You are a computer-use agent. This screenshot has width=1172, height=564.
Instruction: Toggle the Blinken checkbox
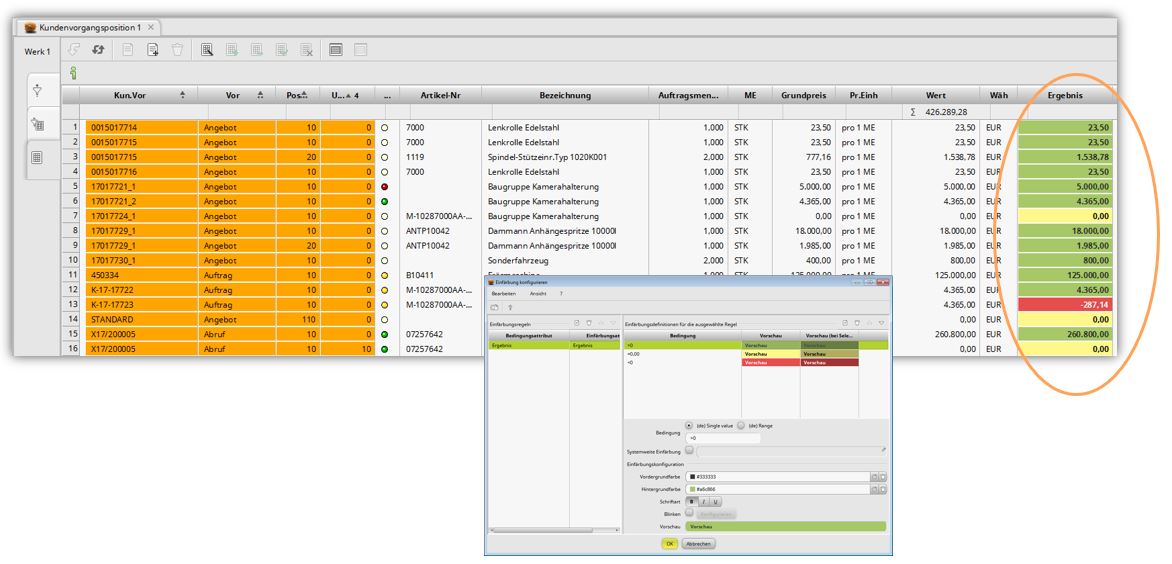click(689, 512)
